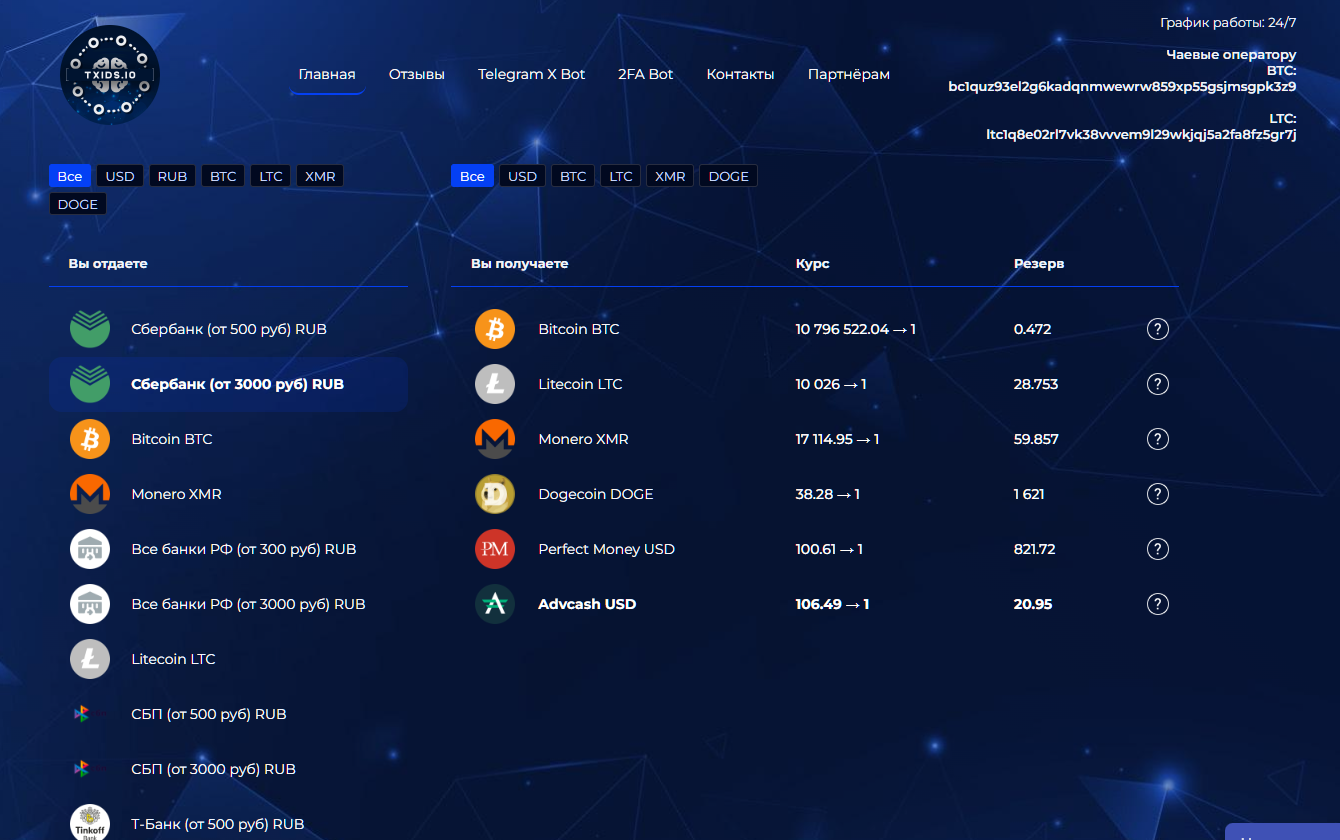
Task: Open help question mark for Advcash row
Action: 1158,604
